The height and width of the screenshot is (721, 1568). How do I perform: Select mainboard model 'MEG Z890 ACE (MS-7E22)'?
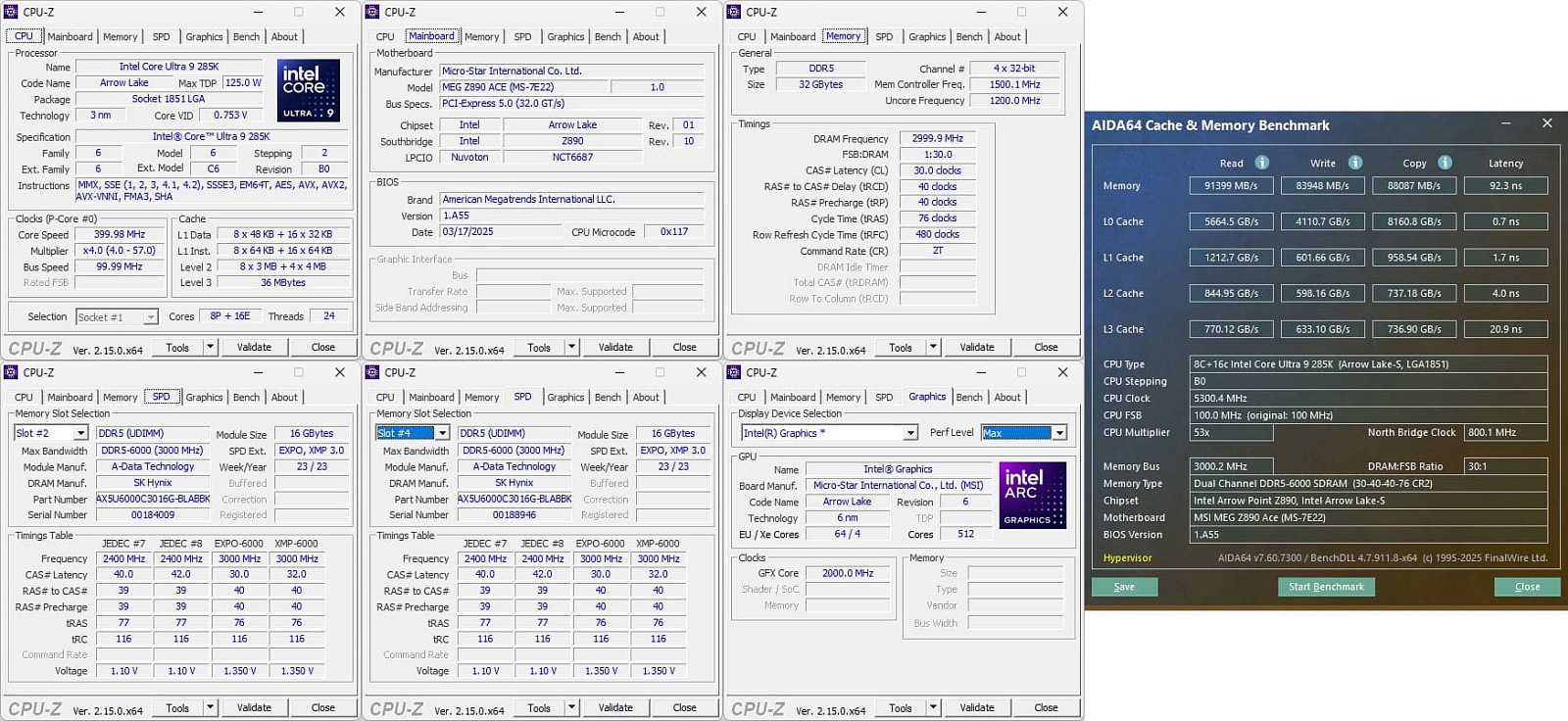point(522,87)
